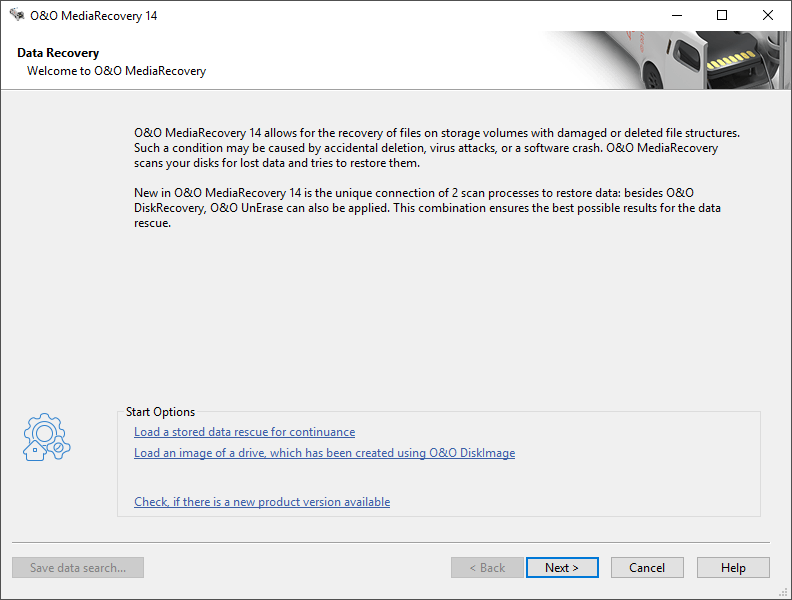The width and height of the screenshot is (792, 600).
Task: Click Save data search button
Action: (x=78, y=568)
